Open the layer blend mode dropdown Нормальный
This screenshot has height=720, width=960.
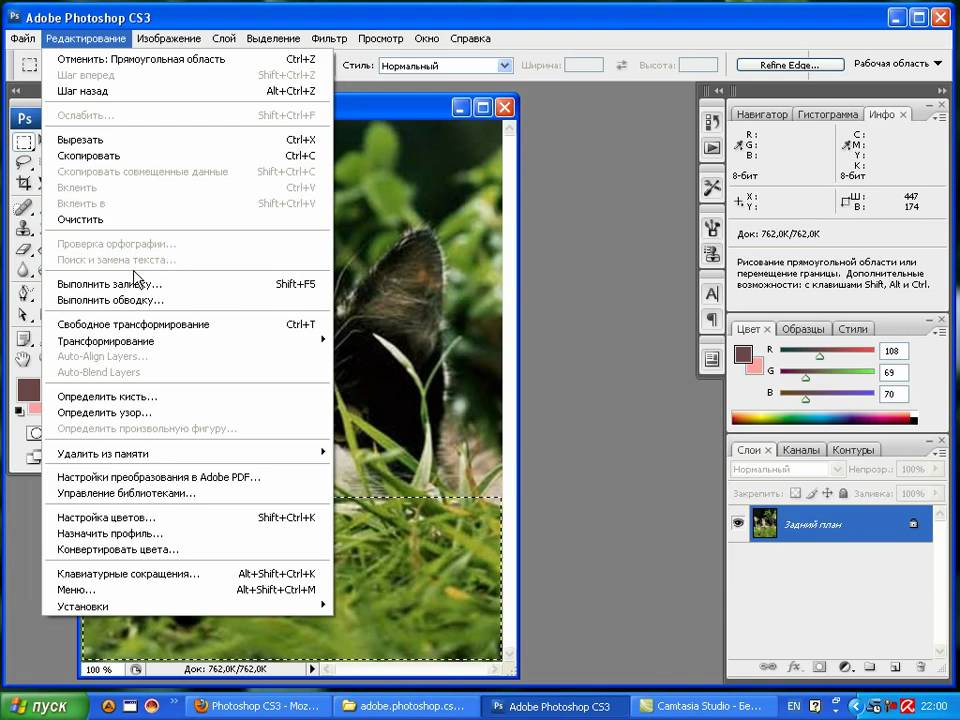(x=788, y=470)
